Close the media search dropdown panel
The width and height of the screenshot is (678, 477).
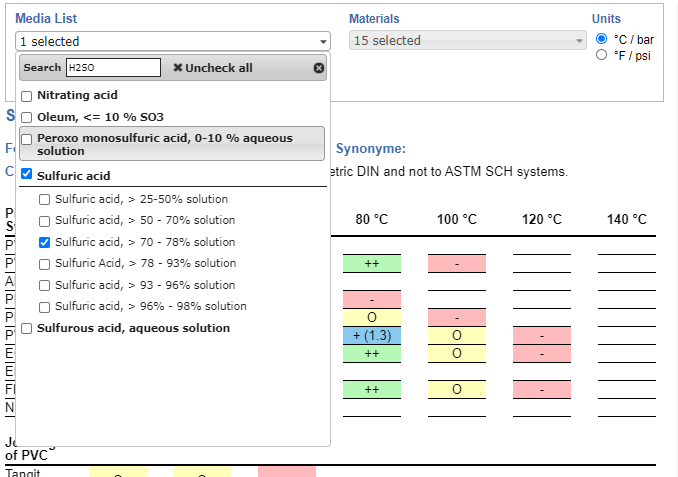319,68
